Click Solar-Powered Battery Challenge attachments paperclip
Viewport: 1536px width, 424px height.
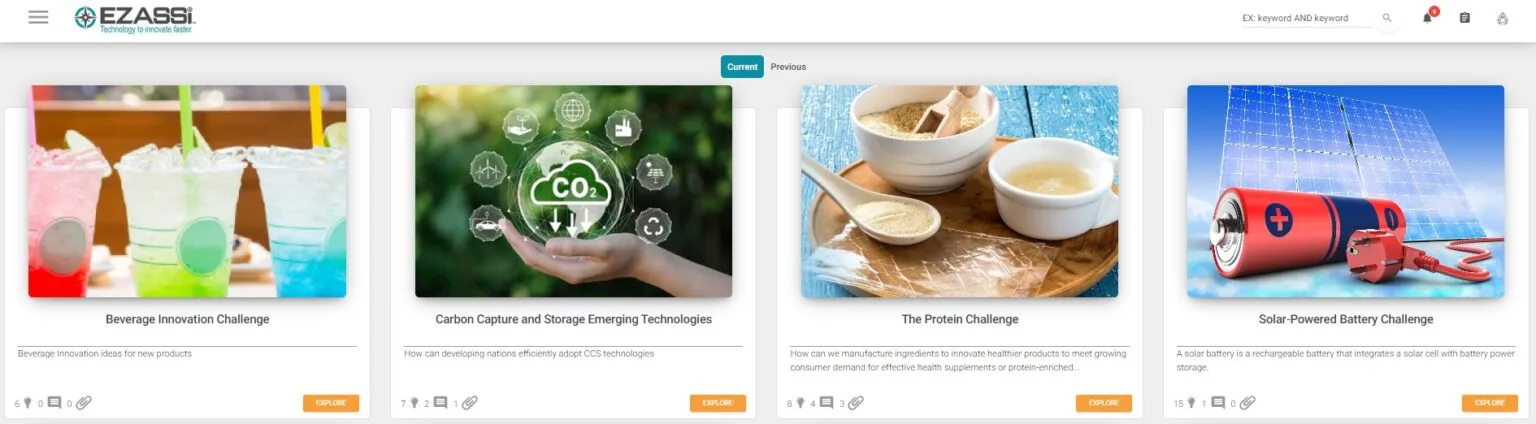(x=1247, y=403)
